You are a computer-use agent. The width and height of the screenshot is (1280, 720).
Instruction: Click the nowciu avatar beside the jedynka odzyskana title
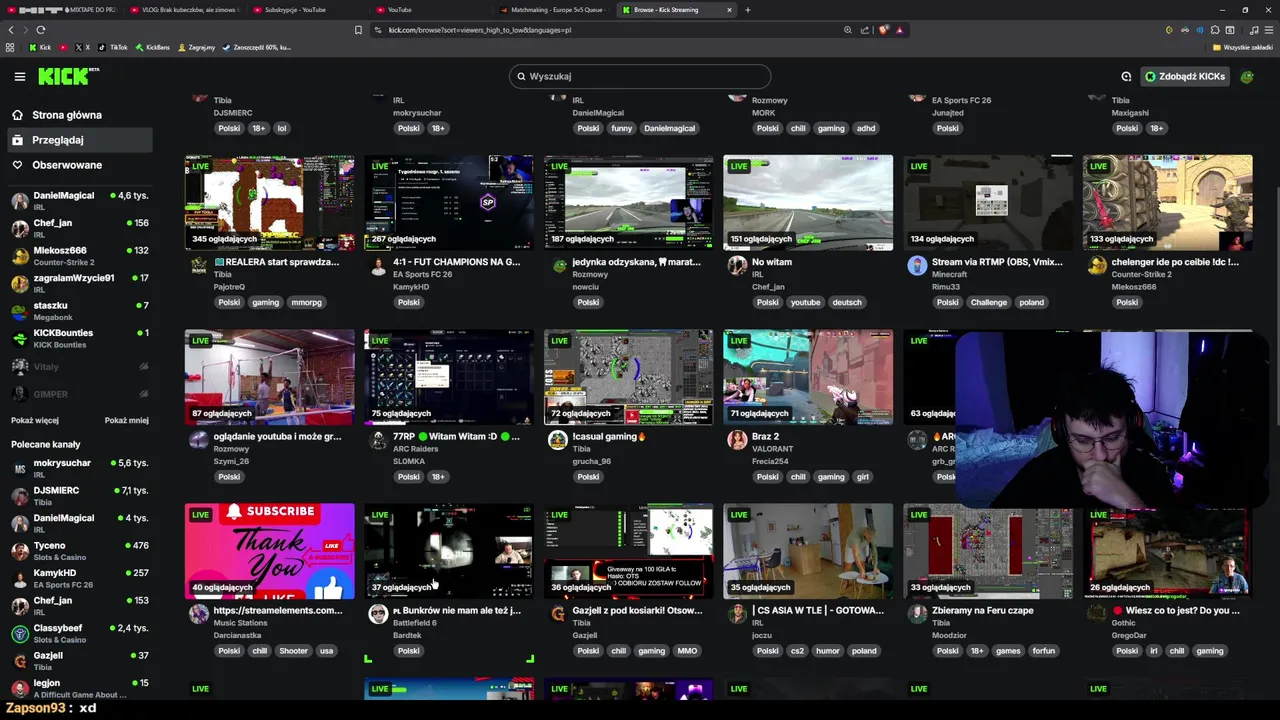coord(558,265)
